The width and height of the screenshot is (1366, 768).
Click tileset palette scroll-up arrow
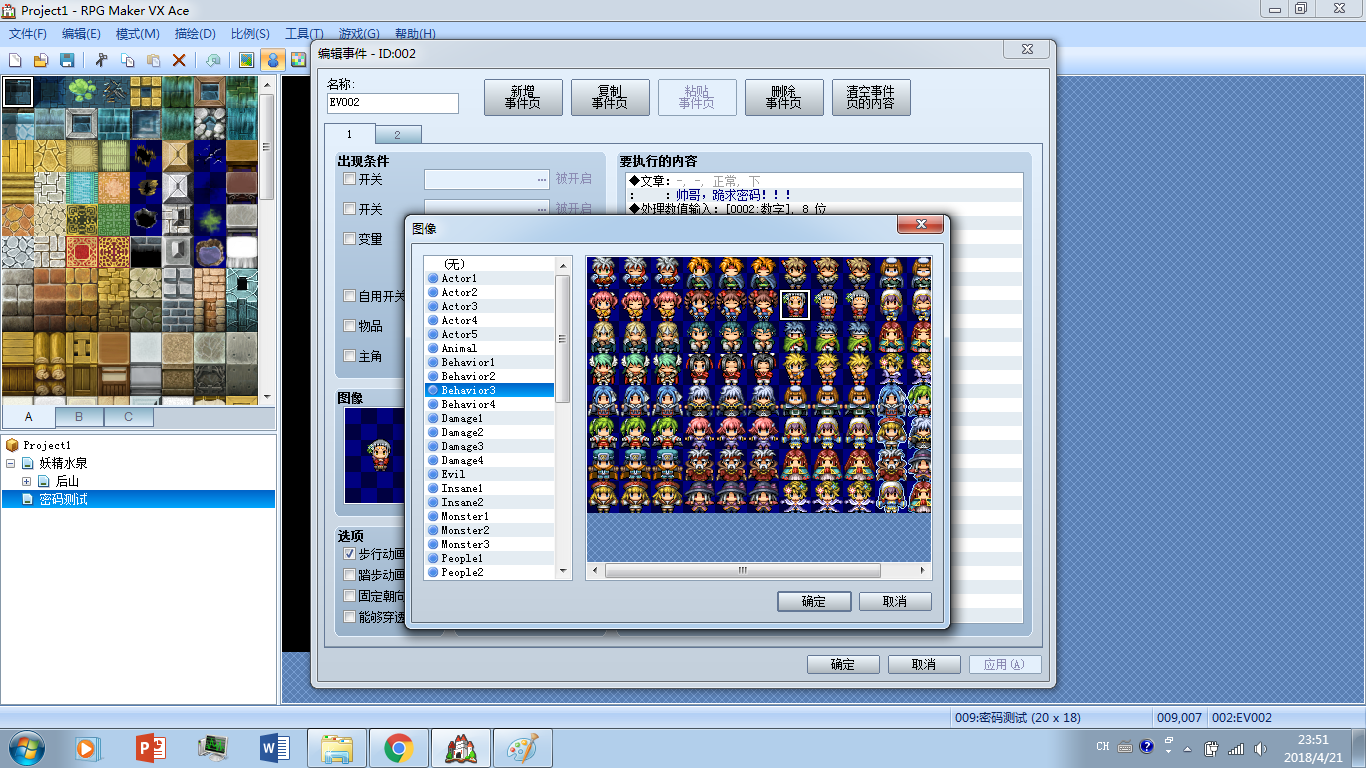[267, 84]
